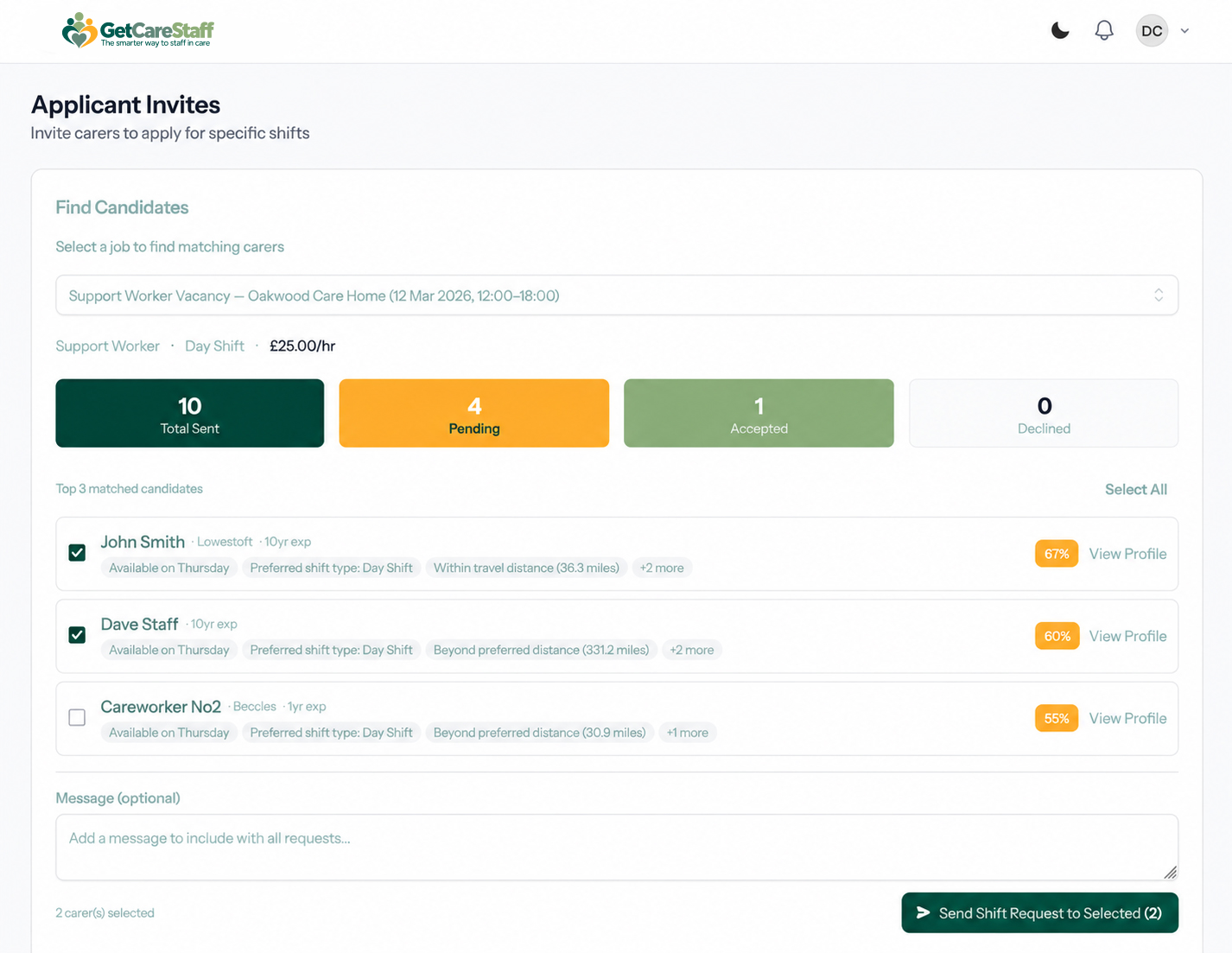
Task: Send Shift Request to Selected button
Action: pos(1040,913)
